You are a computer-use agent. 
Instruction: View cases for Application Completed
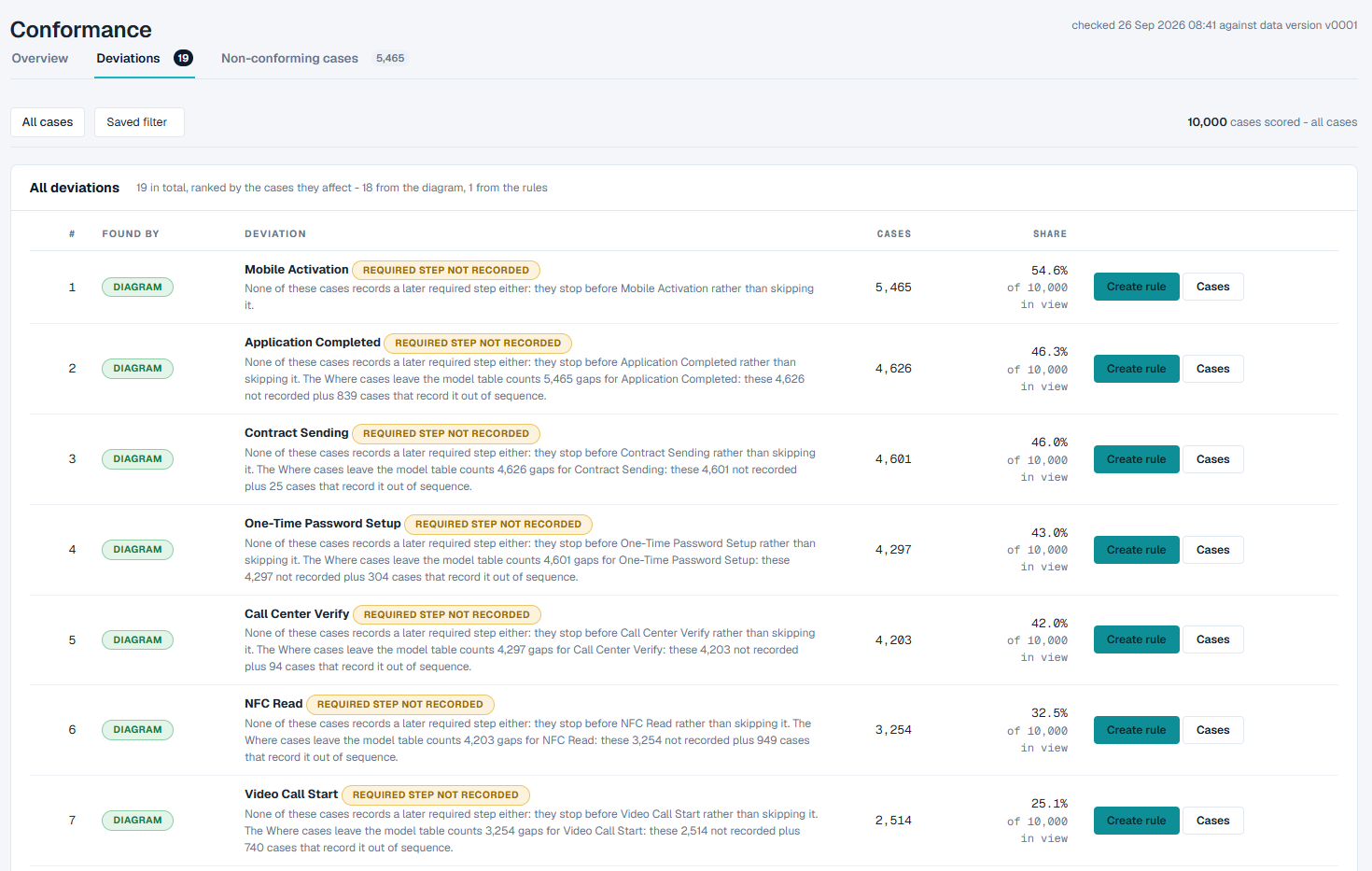1212,369
